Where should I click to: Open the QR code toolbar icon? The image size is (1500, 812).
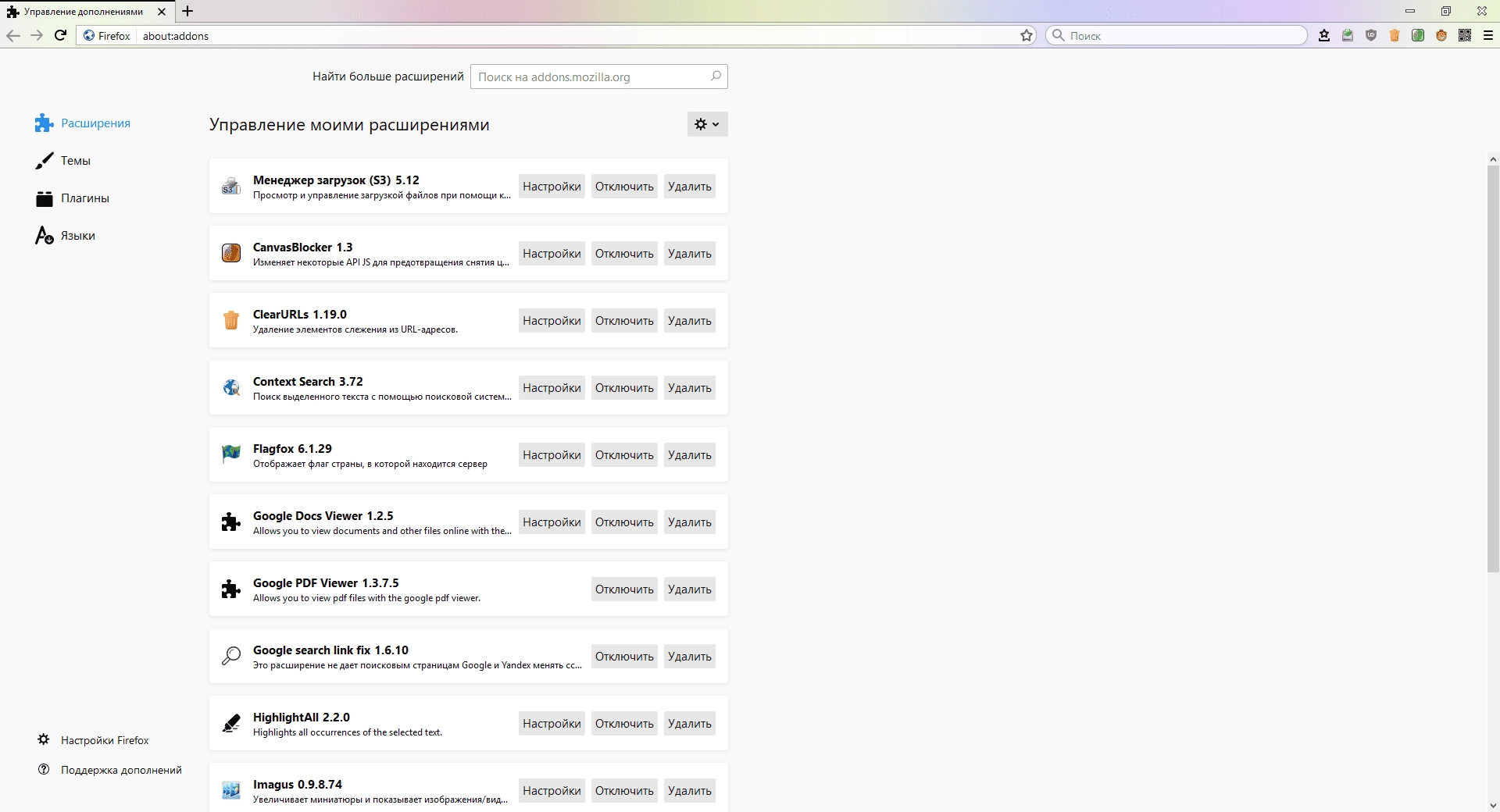[x=1465, y=35]
